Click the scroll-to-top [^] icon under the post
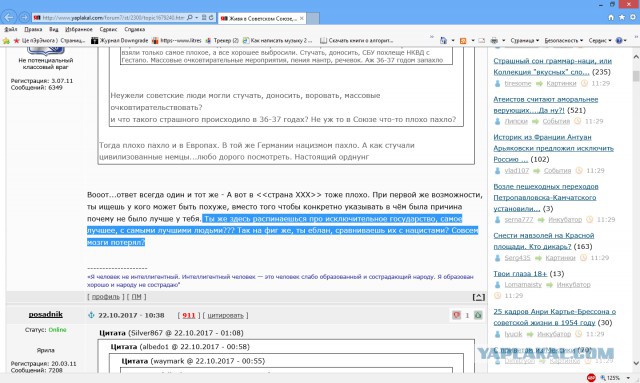The height and width of the screenshot is (383, 640). pos(479,297)
